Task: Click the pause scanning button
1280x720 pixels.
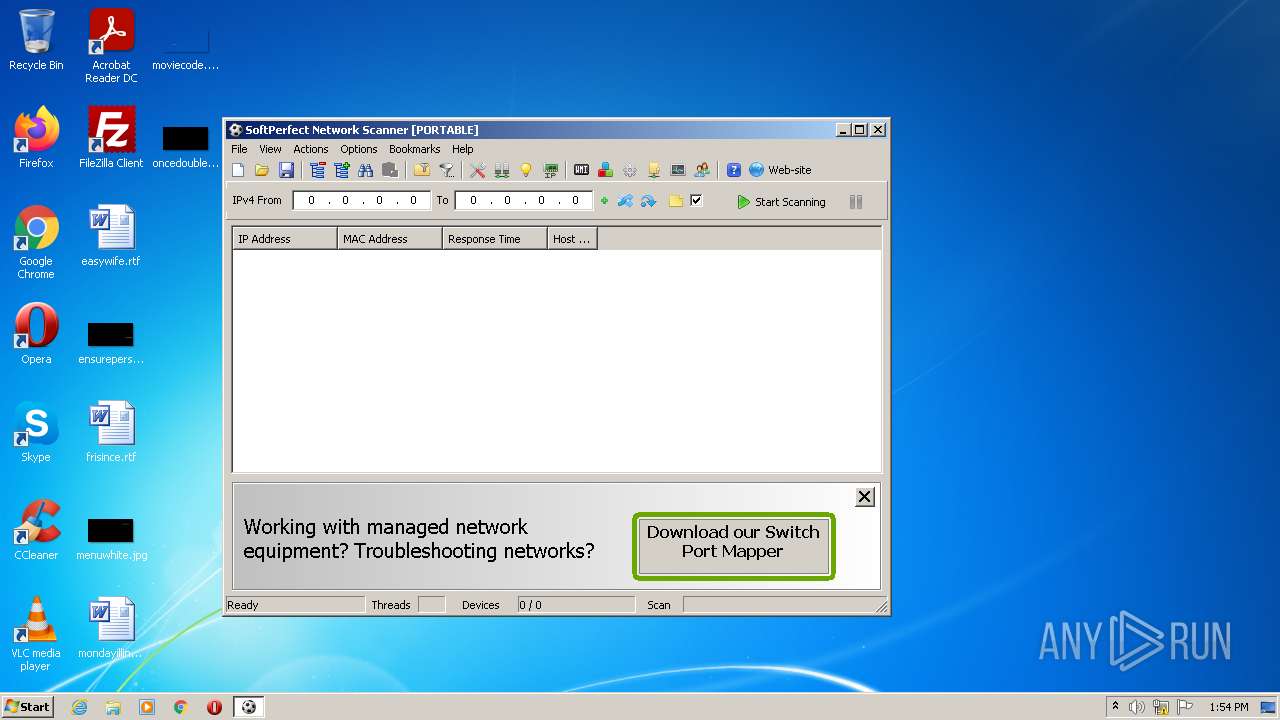Action: pos(856,202)
